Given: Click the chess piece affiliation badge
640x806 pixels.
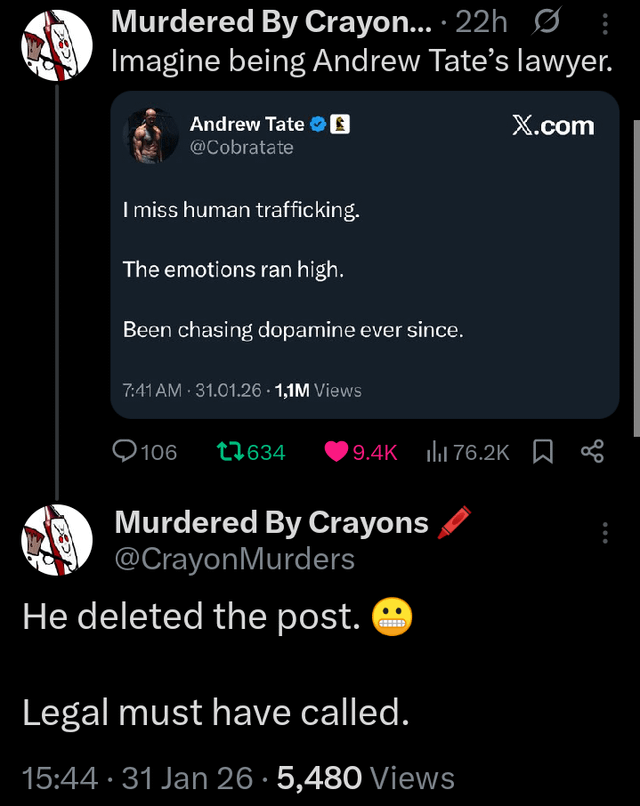Looking at the screenshot, I should (339, 125).
